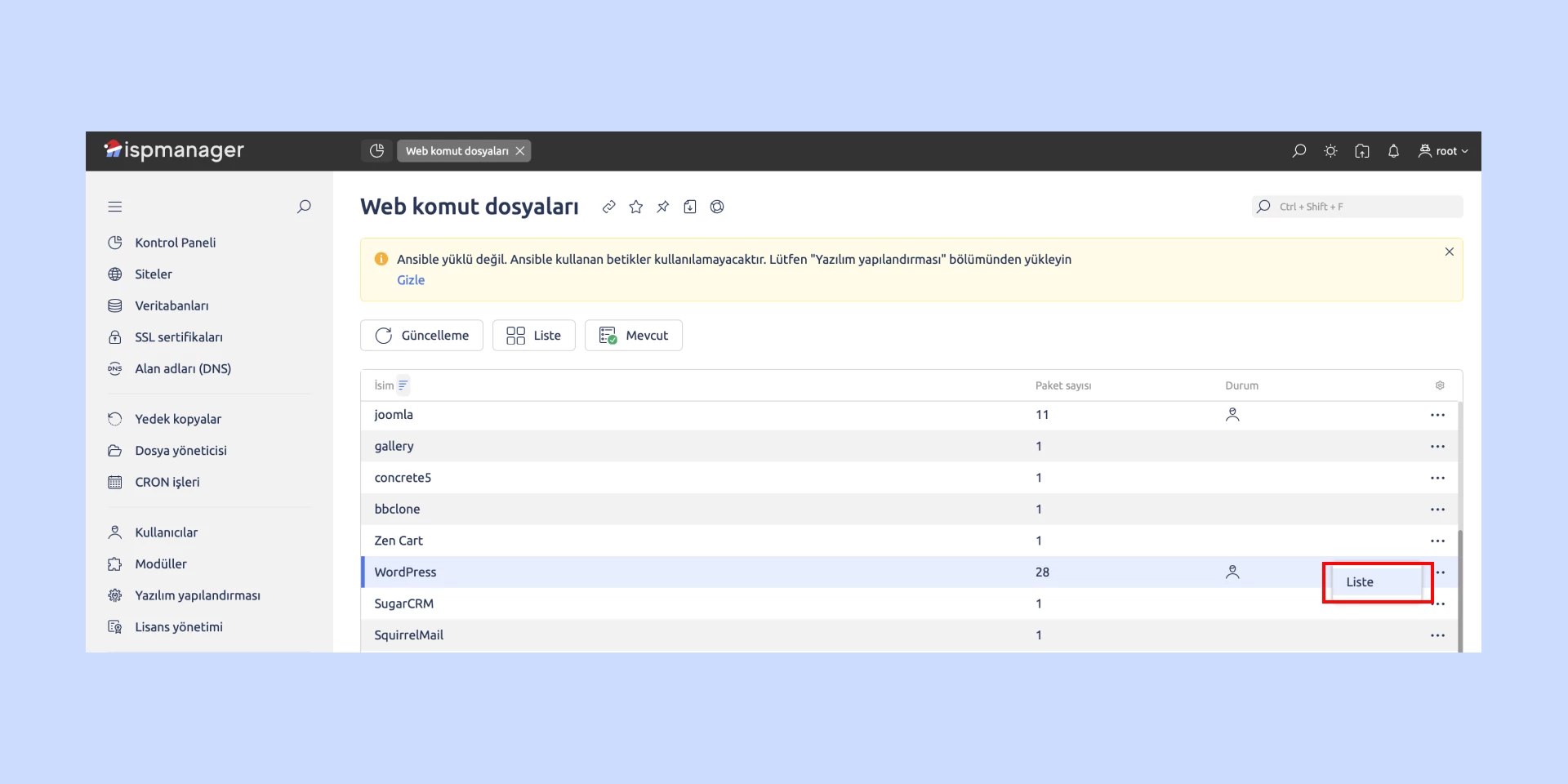Image resolution: width=1568 pixels, height=784 pixels.
Task: Pin this page with pin icon
Action: 663,207
